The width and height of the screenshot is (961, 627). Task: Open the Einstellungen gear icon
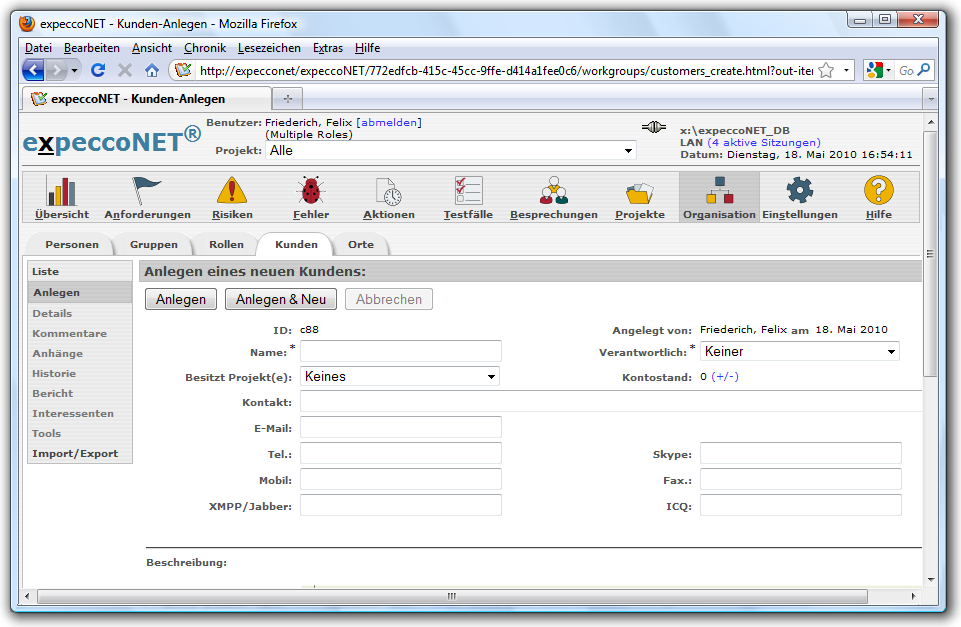pos(799,191)
